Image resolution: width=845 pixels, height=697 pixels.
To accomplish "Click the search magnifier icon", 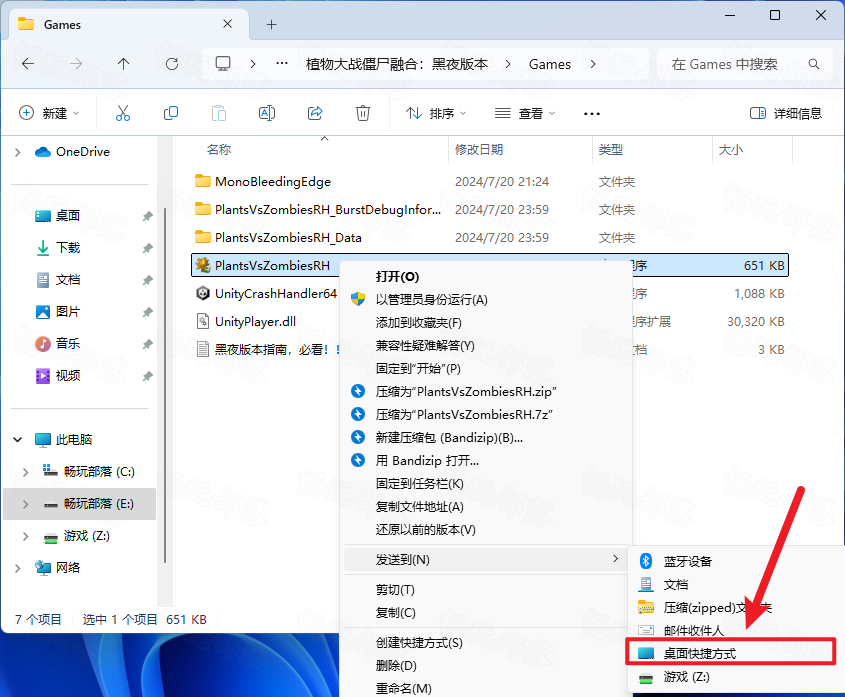I will (x=814, y=64).
